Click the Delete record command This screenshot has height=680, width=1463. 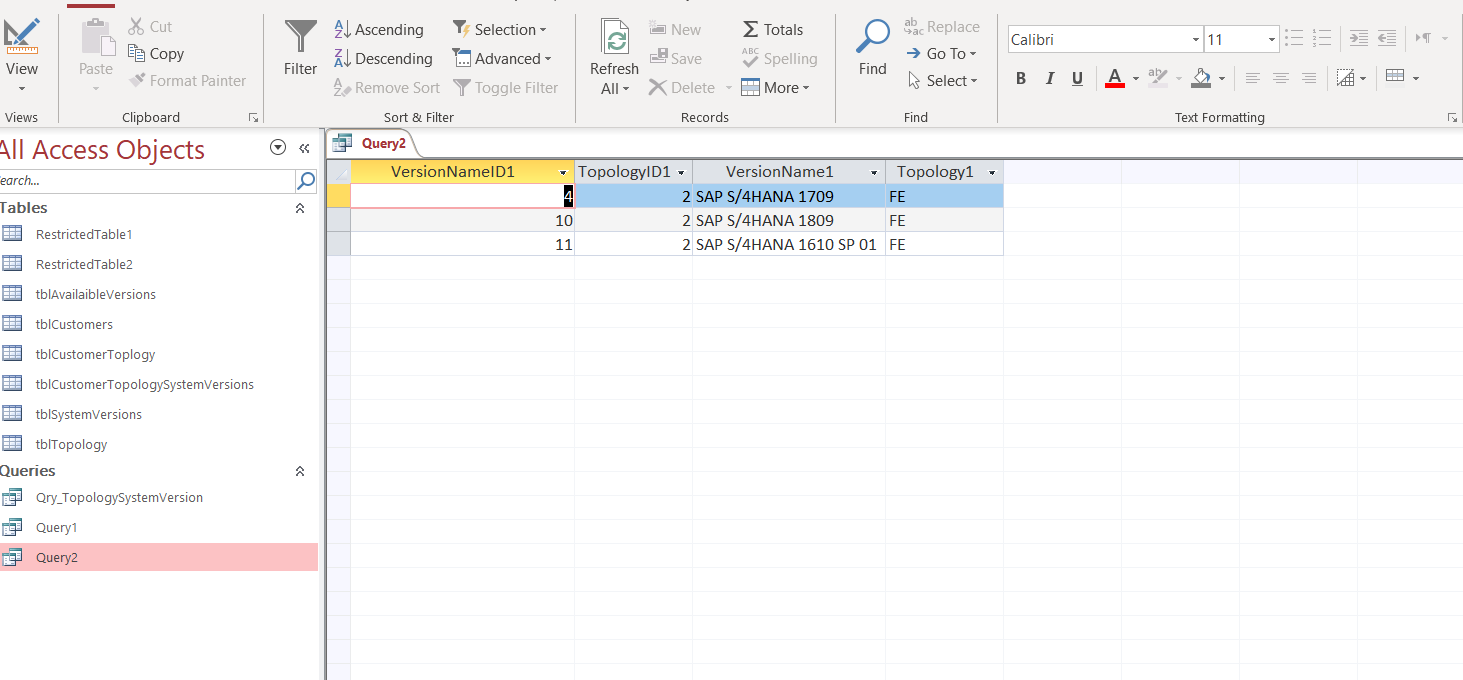tap(682, 88)
